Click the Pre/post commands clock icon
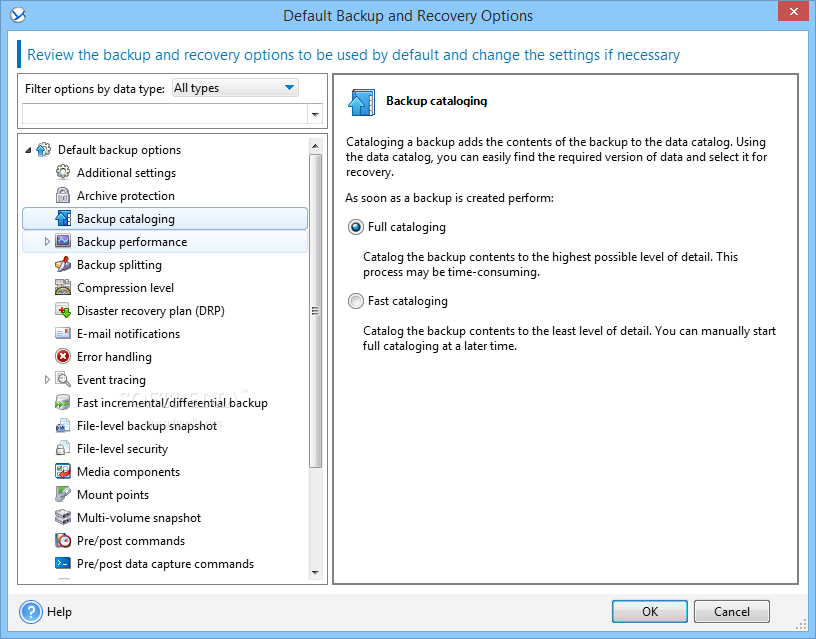 [x=63, y=541]
